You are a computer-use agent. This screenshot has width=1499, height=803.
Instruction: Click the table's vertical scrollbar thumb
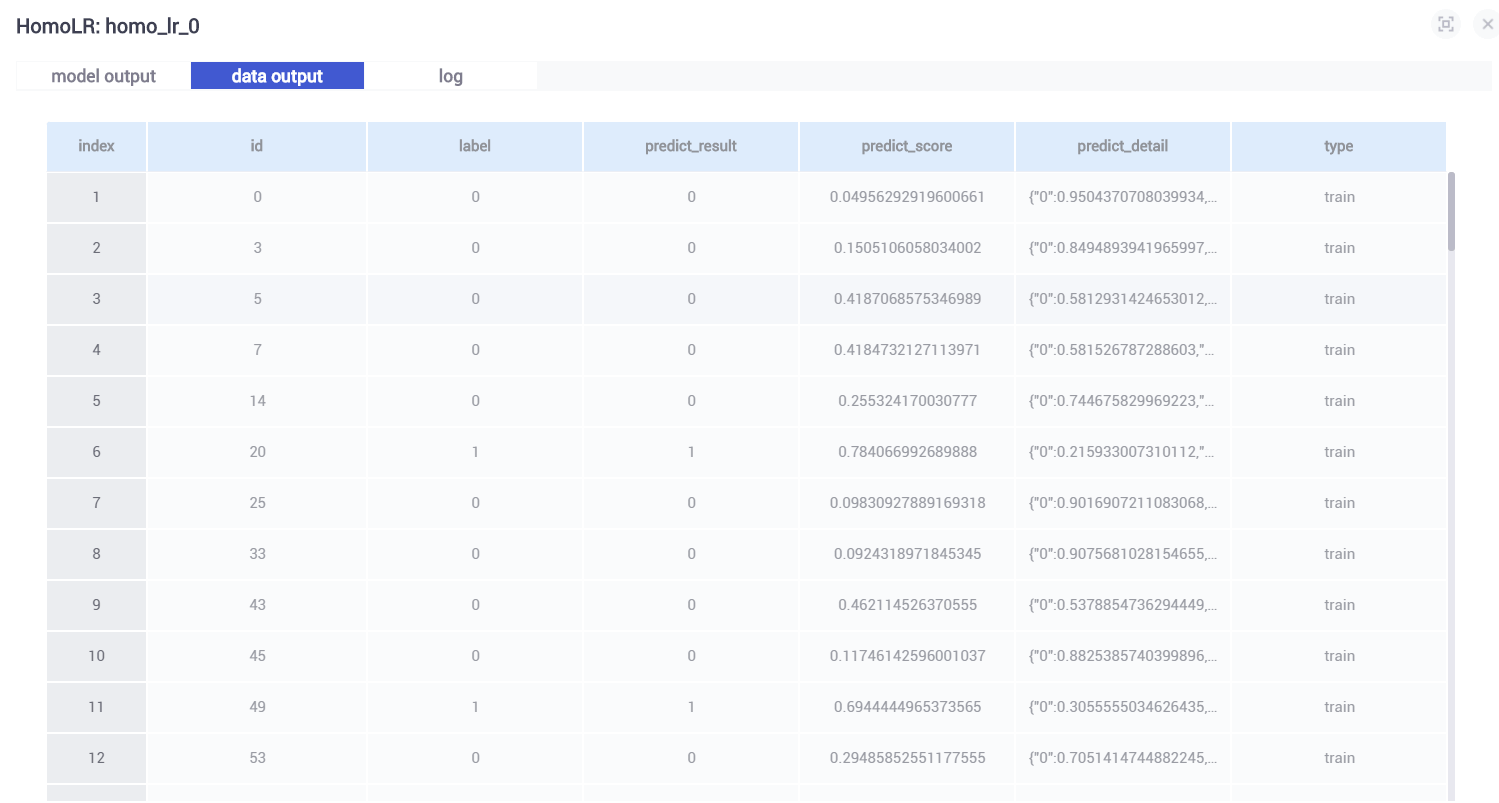[x=1451, y=211]
